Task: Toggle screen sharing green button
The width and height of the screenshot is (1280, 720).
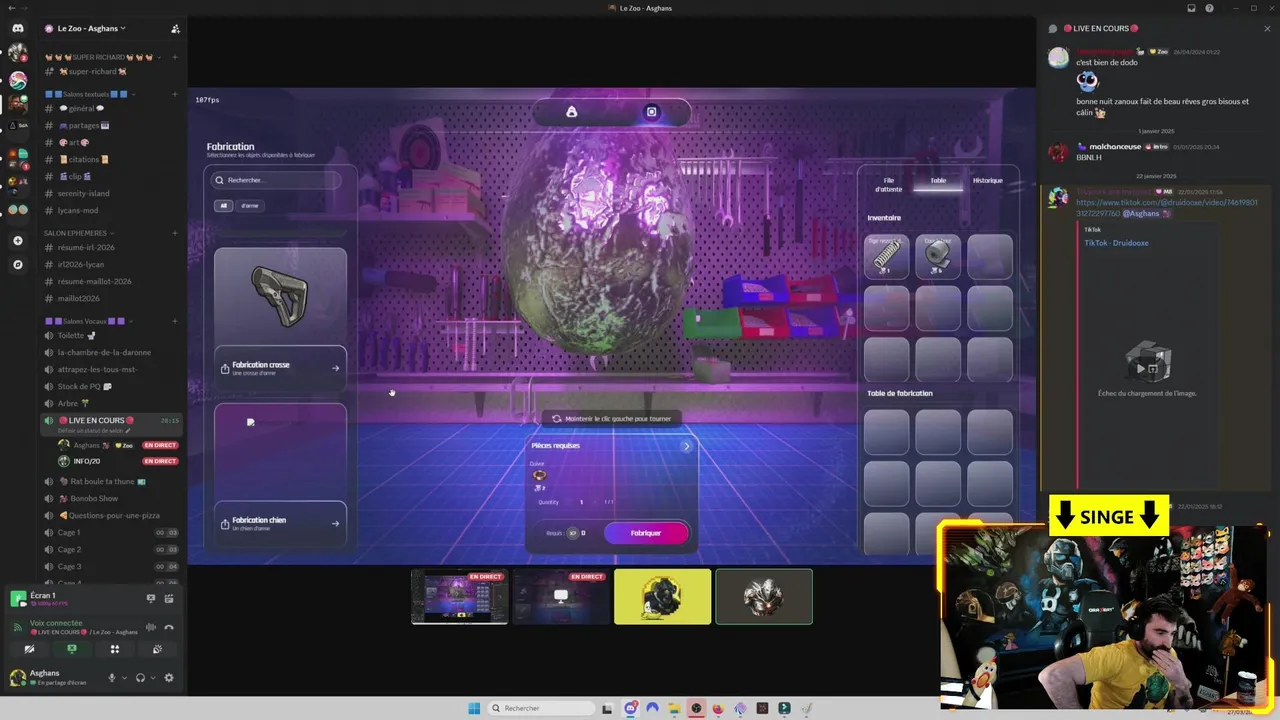Action: pos(71,649)
